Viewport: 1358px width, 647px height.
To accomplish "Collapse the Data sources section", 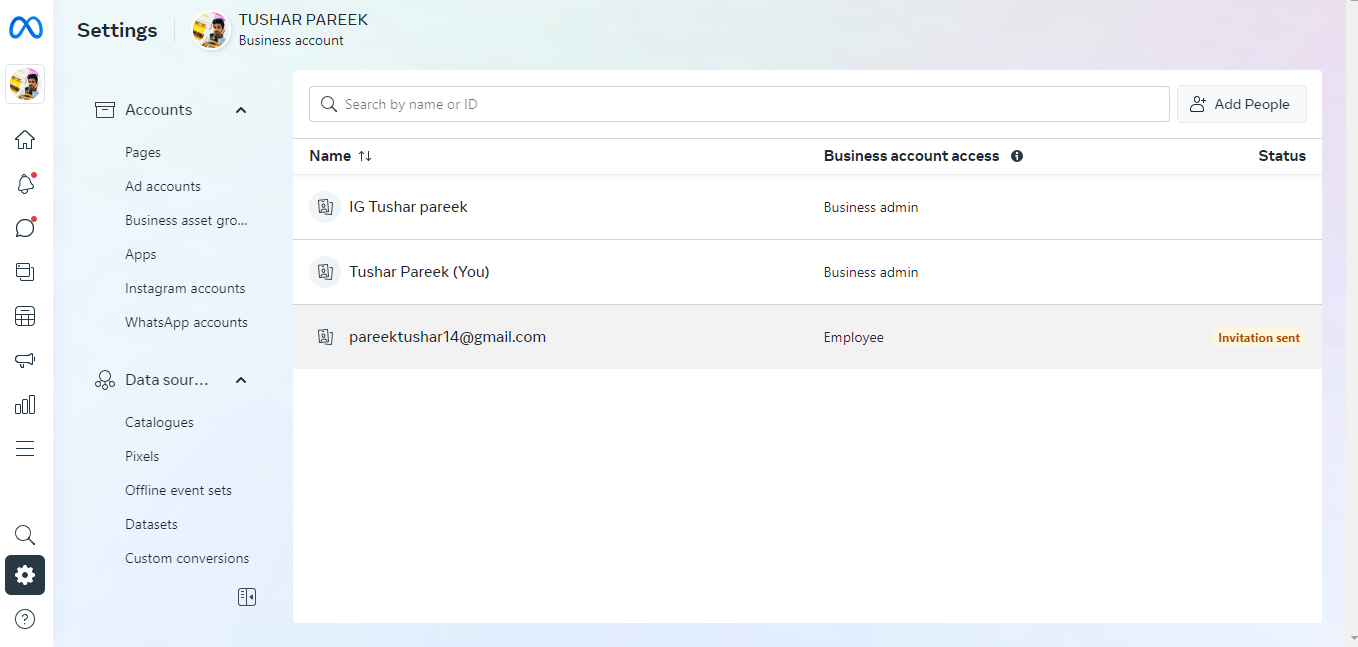I will coord(241,380).
